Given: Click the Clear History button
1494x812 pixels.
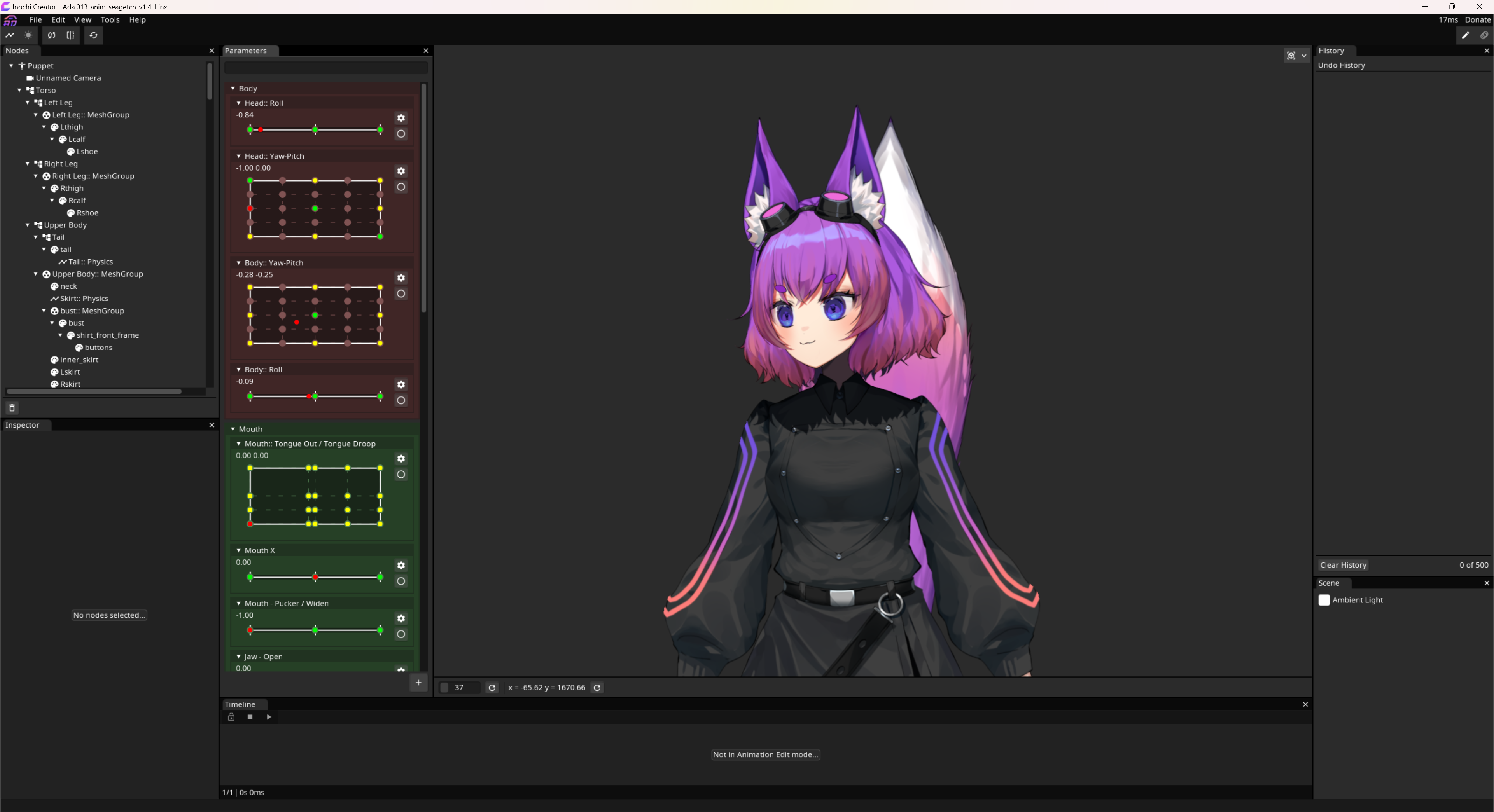Looking at the screenshot, I should (x=1343, y=565).
